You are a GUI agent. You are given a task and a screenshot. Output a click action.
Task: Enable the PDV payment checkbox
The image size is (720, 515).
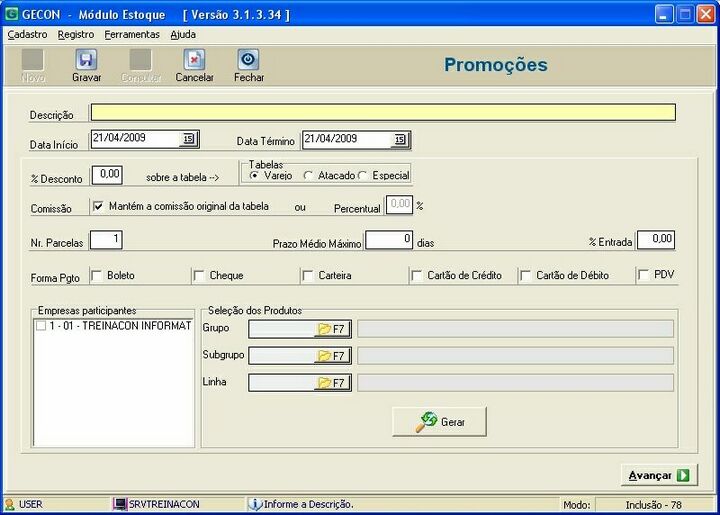coord(643,274)
